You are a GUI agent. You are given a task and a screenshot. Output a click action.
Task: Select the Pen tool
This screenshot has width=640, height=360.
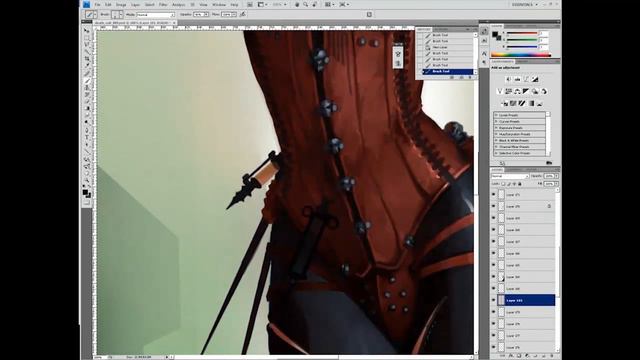[x=87, y=130]
